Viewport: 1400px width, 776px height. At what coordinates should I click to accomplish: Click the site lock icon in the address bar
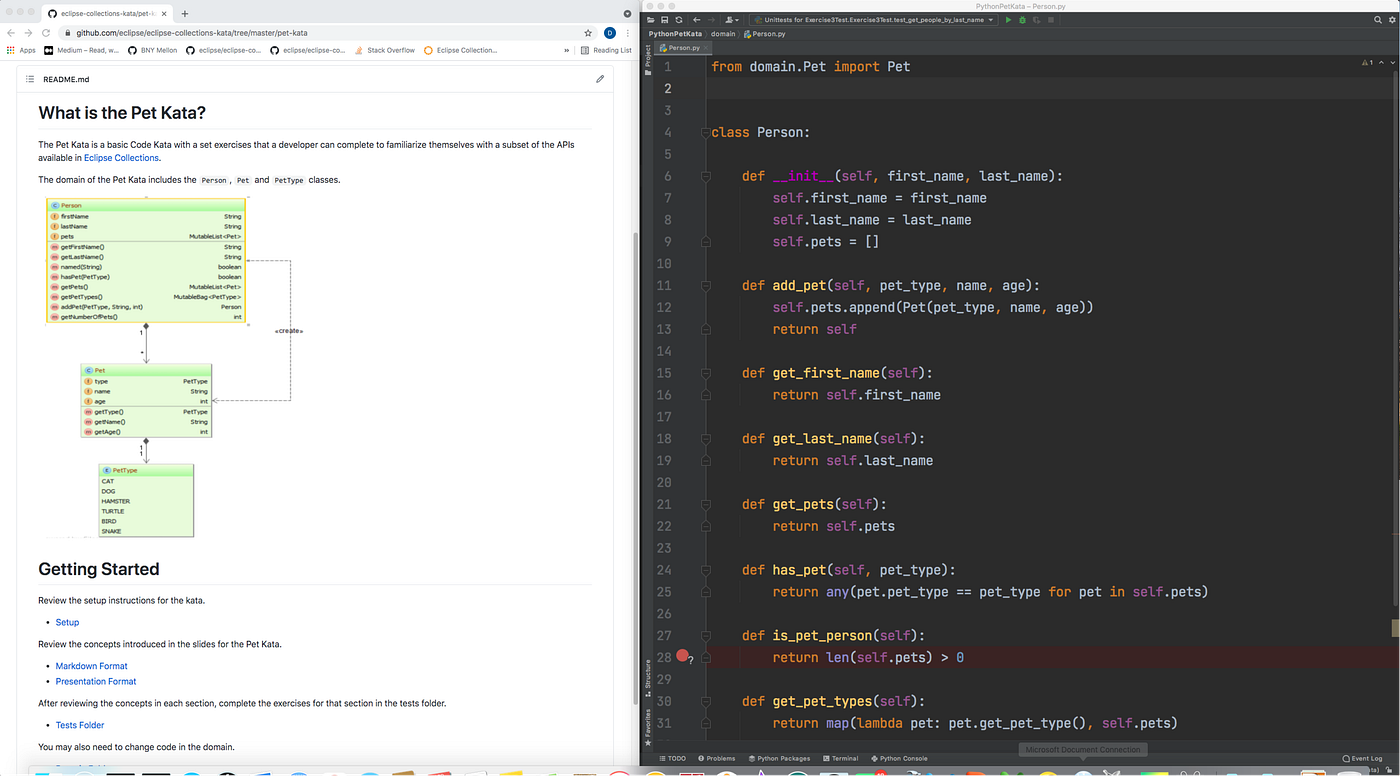click(x=68, y=33)
